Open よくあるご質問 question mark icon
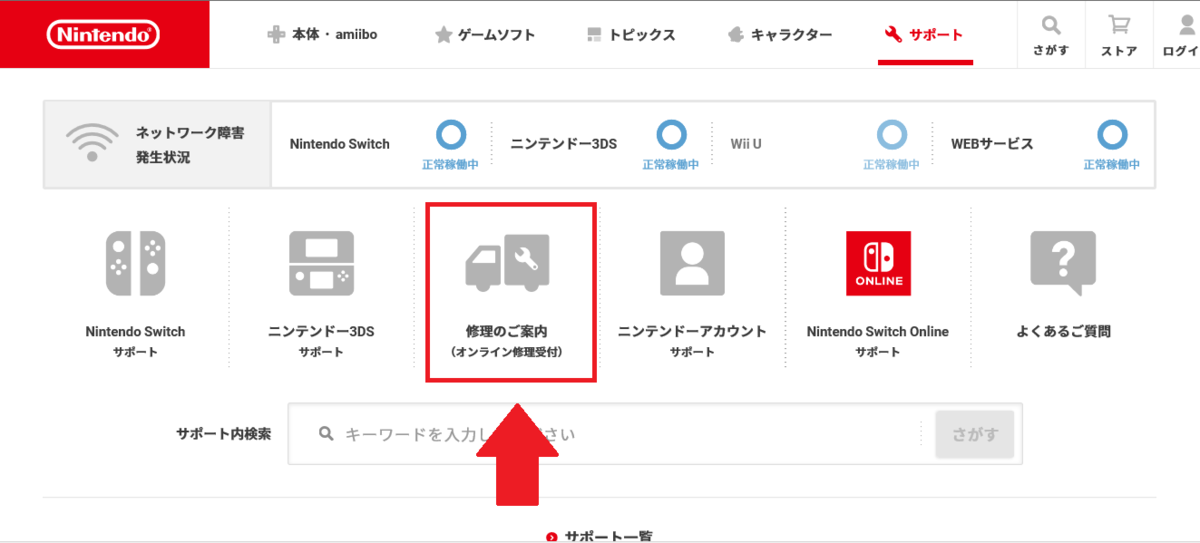This screenshot has width=1200, height=543. point(1063,263)
